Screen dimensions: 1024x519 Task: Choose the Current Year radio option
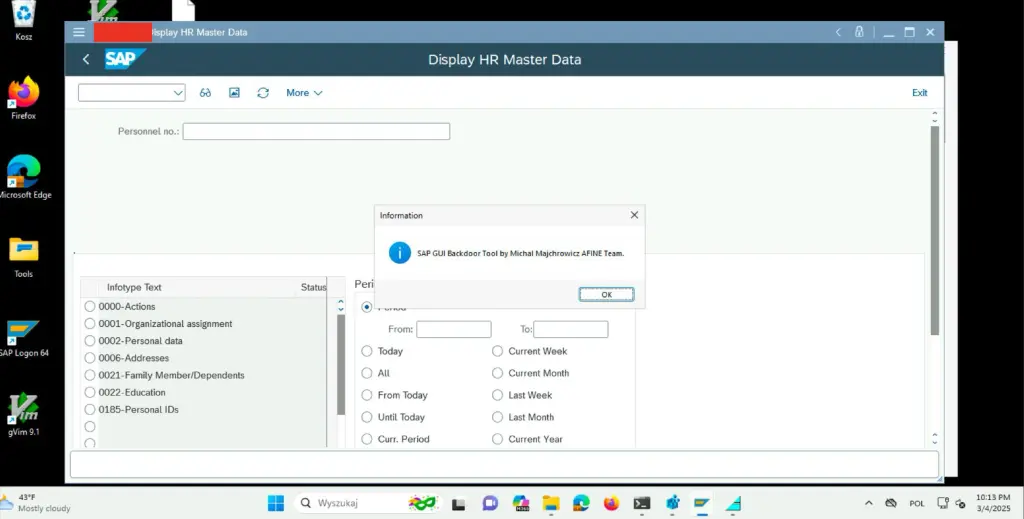(x=498, y=439)
